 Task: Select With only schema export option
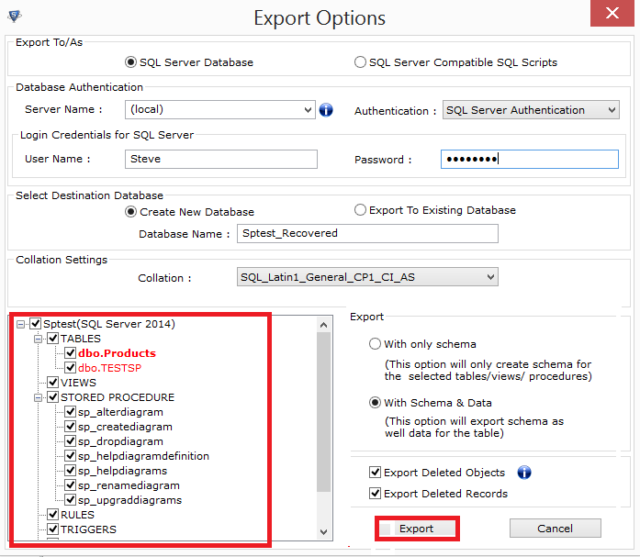(375, 344)
